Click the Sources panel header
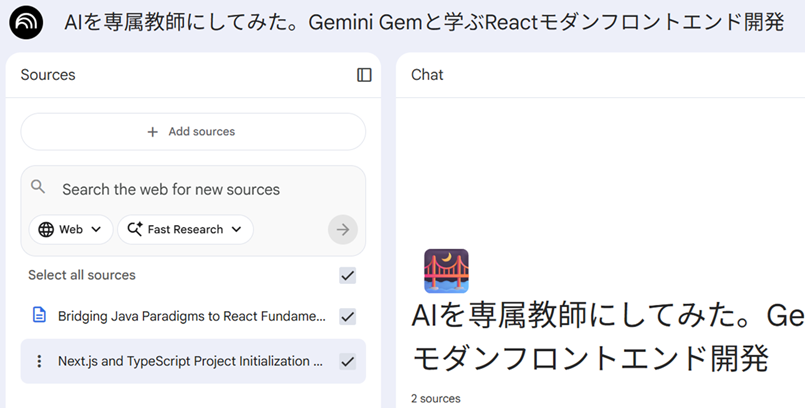This screenshot has height=408, width=805. coord(48,75)
